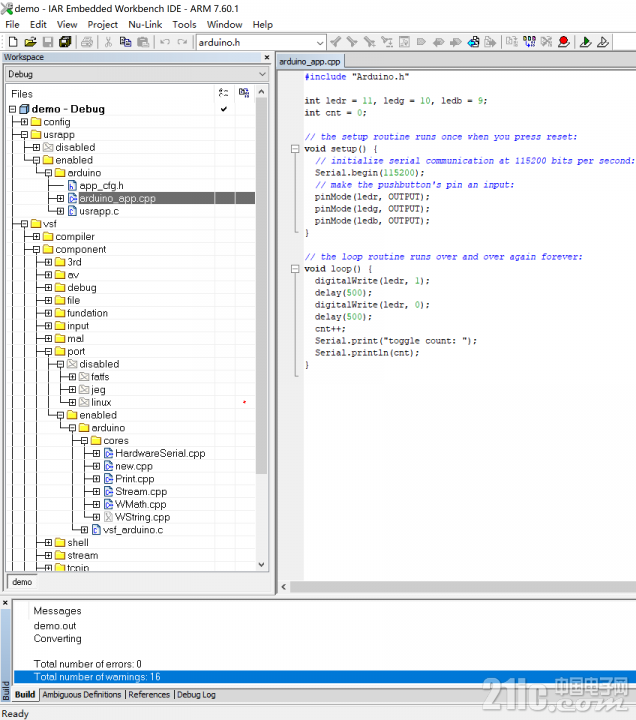Select the arduino_app.cpp editor tab
This screenshot has height=720, width=636.
310,62
